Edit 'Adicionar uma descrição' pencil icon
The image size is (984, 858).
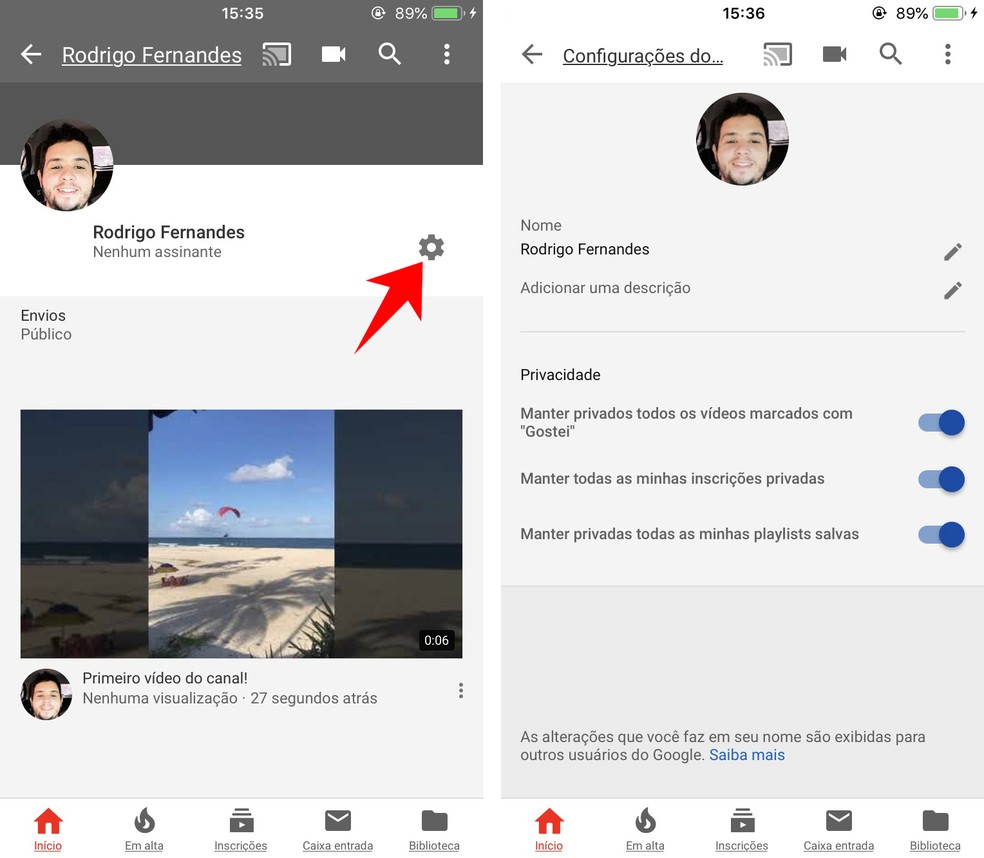(x=953, y=291)
